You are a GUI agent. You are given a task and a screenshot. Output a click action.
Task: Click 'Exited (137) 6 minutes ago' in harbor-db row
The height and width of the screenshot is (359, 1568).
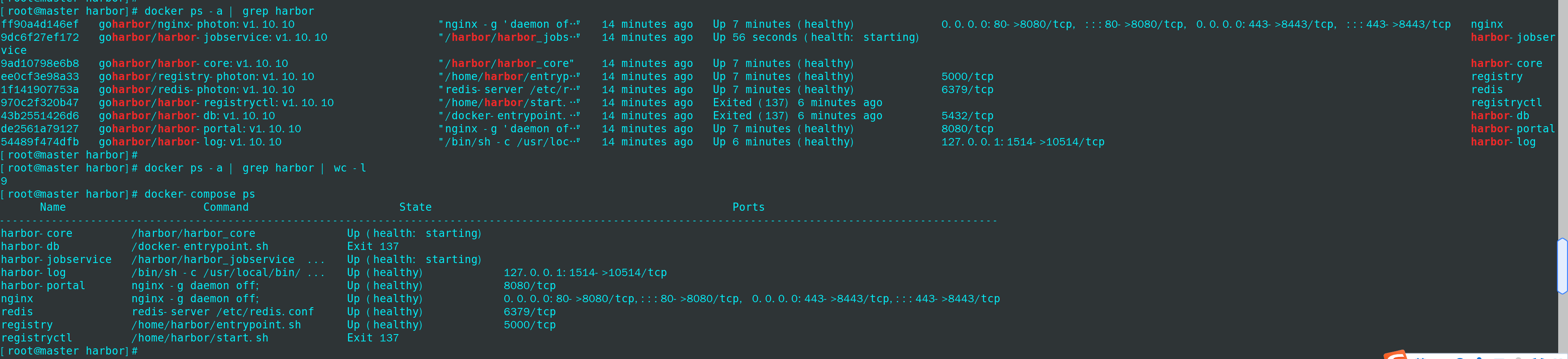[797, 116]
